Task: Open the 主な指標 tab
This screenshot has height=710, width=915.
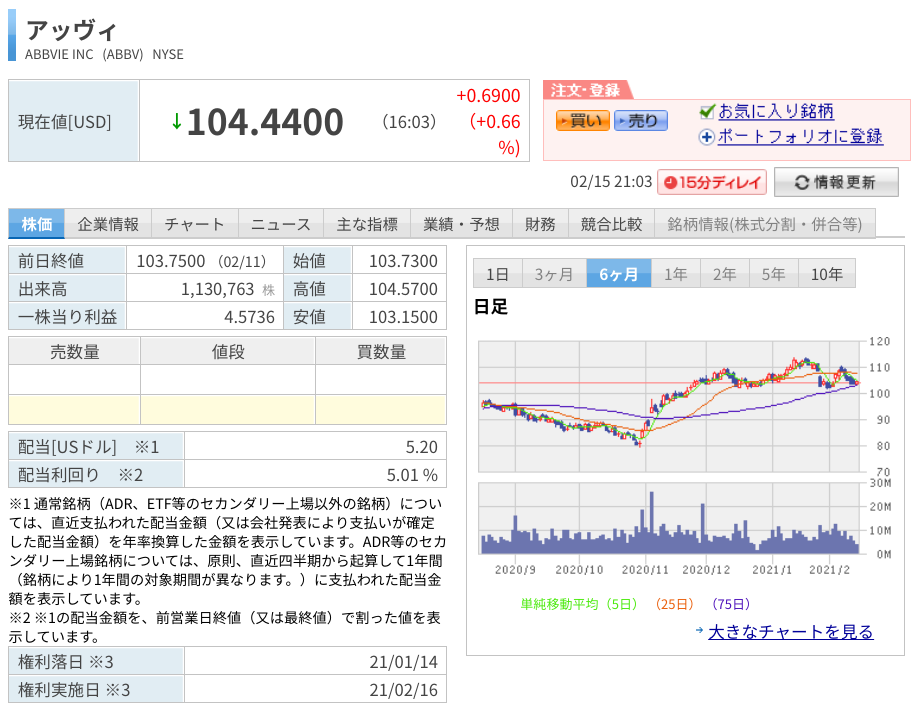Action: click(x=367, y=224)
